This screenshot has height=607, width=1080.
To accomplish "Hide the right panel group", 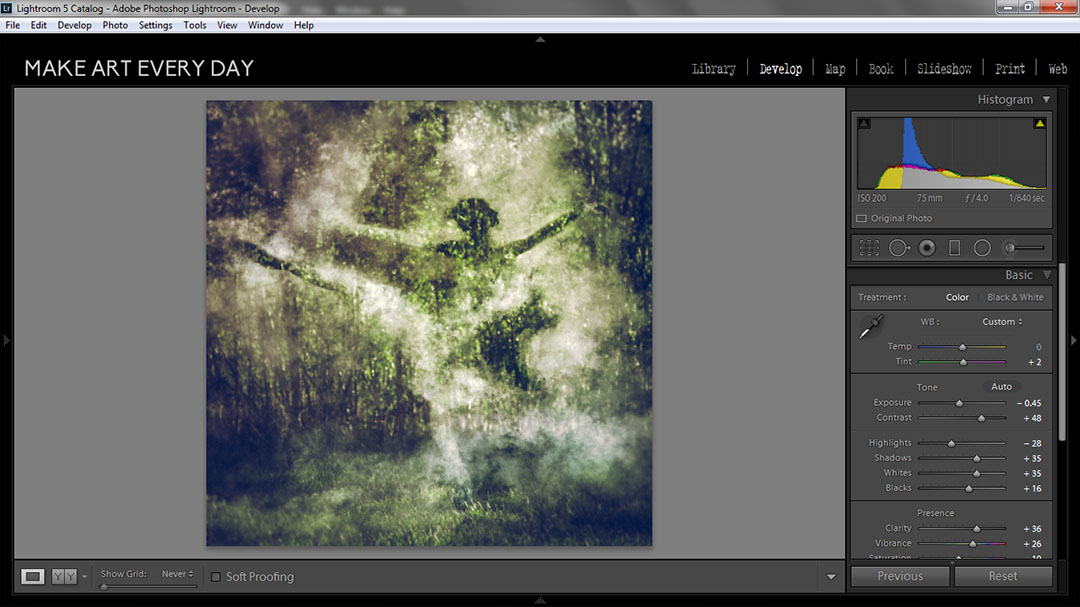I will [1073, 340].
